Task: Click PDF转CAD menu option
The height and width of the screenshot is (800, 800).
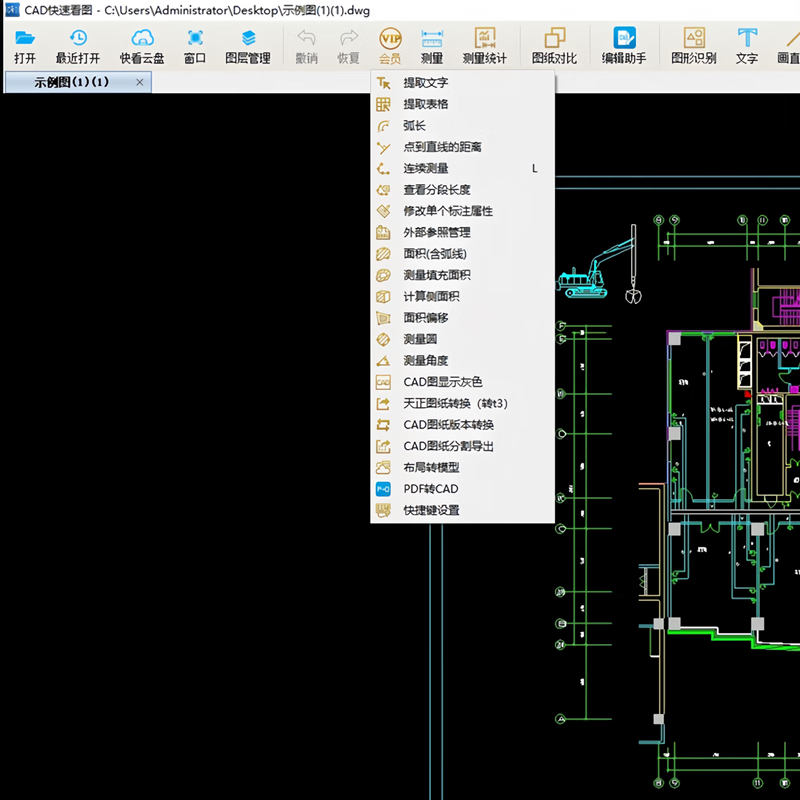Action: pyautogui.click(x=430, y=489)
